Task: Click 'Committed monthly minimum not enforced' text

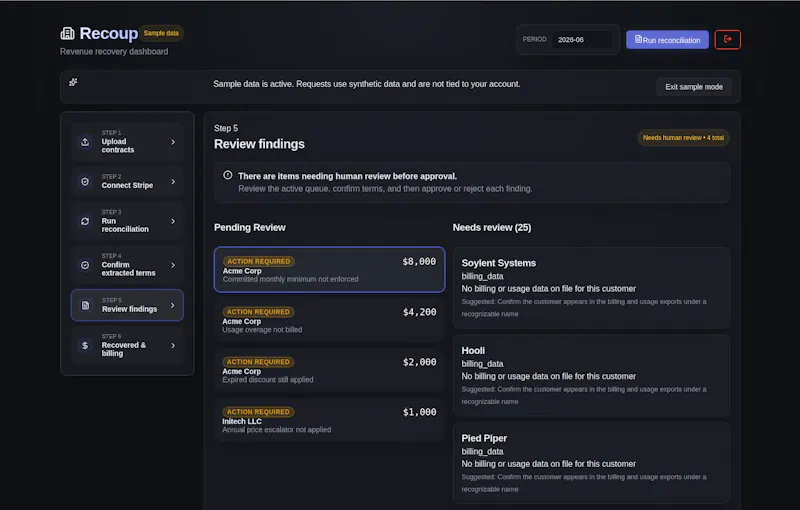Action: 291,279
